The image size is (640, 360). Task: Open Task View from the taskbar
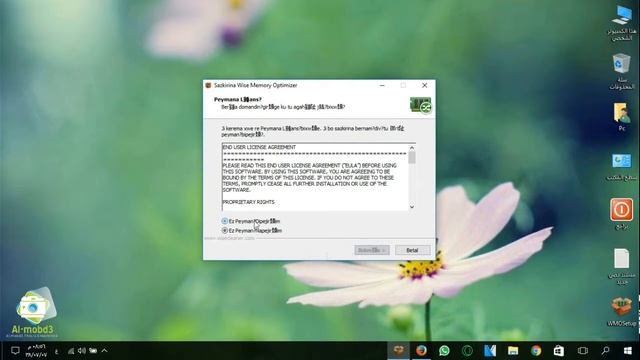[583, 351]
